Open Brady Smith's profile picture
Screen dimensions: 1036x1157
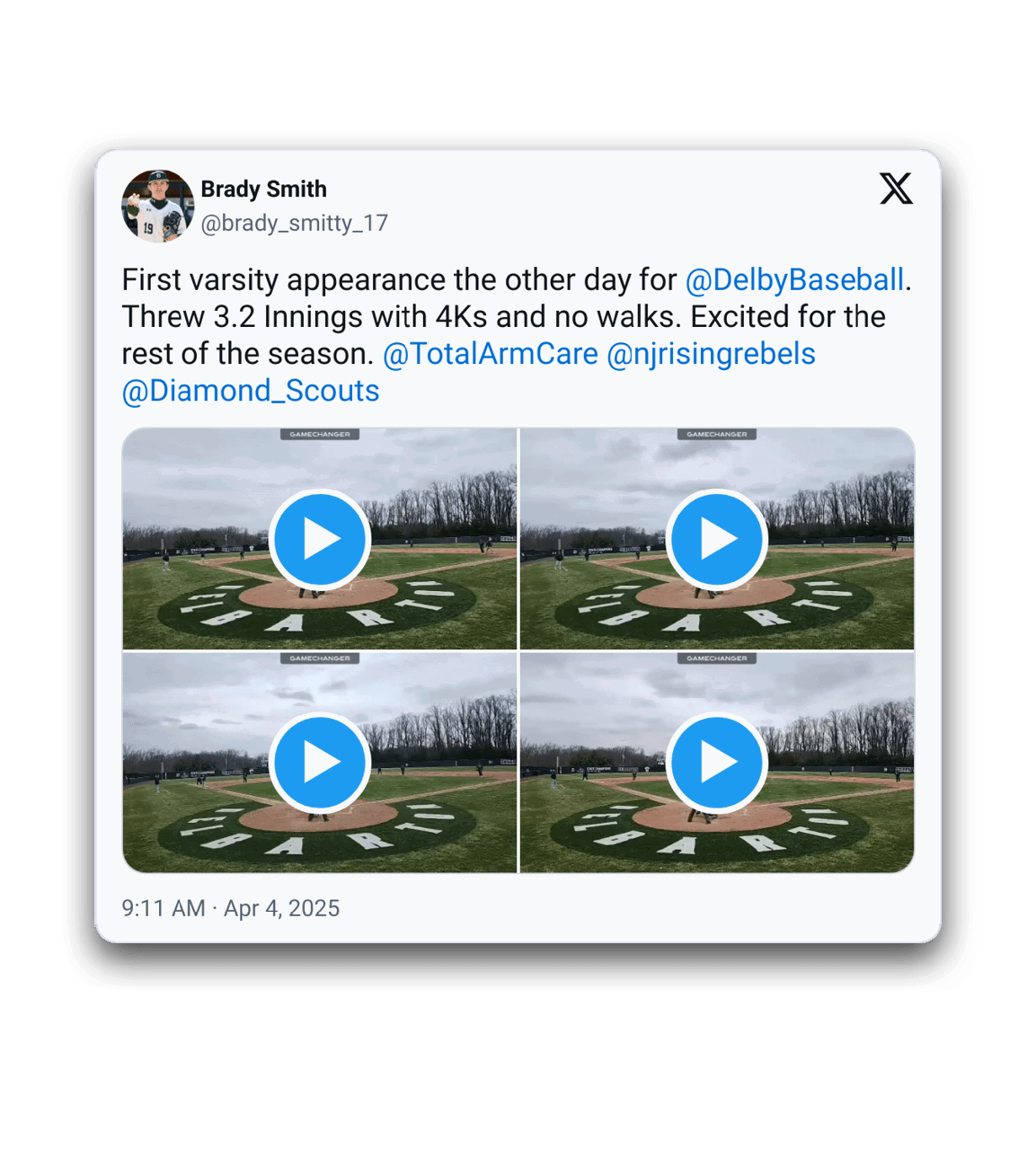(158, 206)
